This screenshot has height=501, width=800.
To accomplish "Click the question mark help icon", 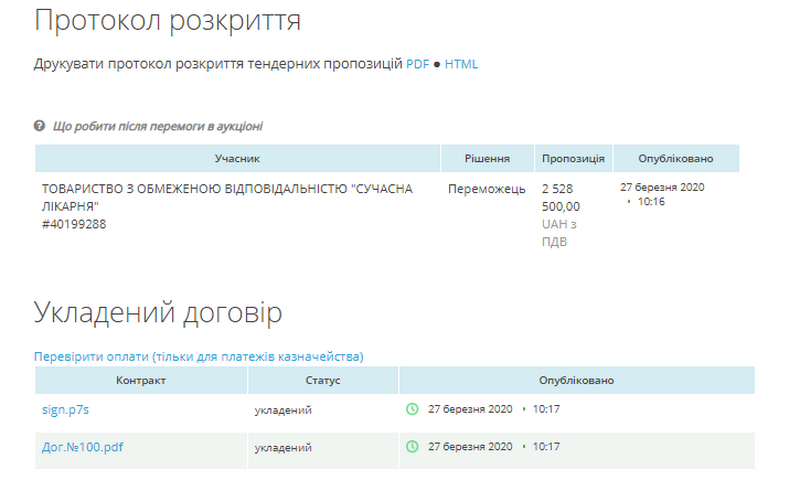I will click(40, 126).
